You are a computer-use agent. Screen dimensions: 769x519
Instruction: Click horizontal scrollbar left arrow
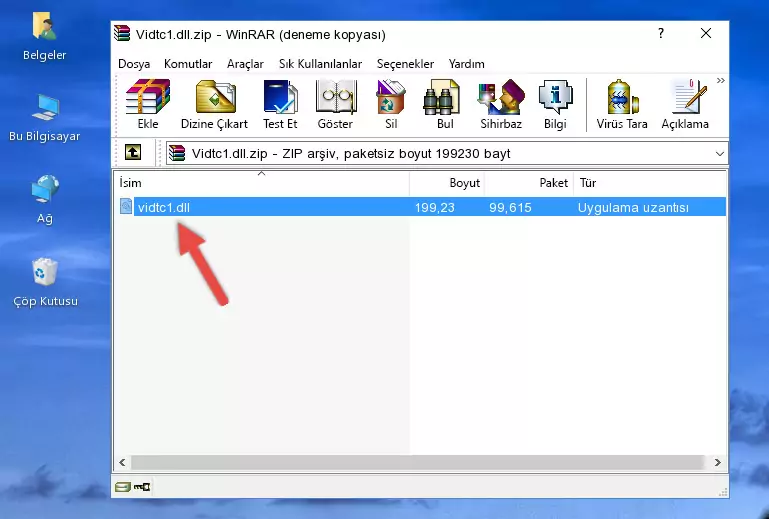tap(123, 462)
